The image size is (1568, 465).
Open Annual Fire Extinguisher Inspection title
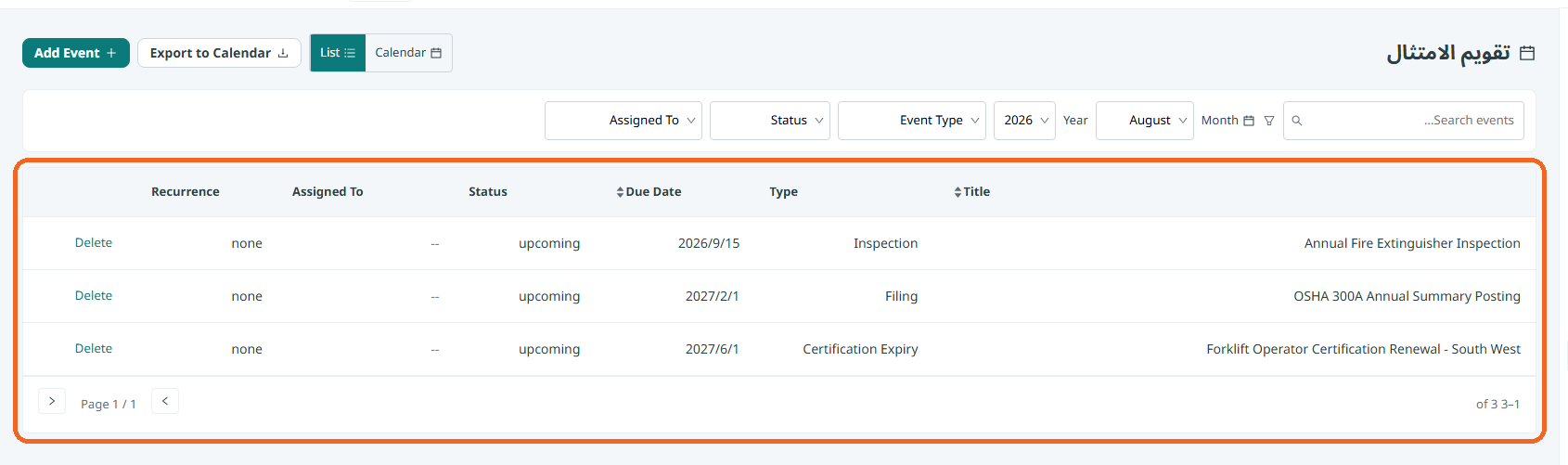[1412, 243]
